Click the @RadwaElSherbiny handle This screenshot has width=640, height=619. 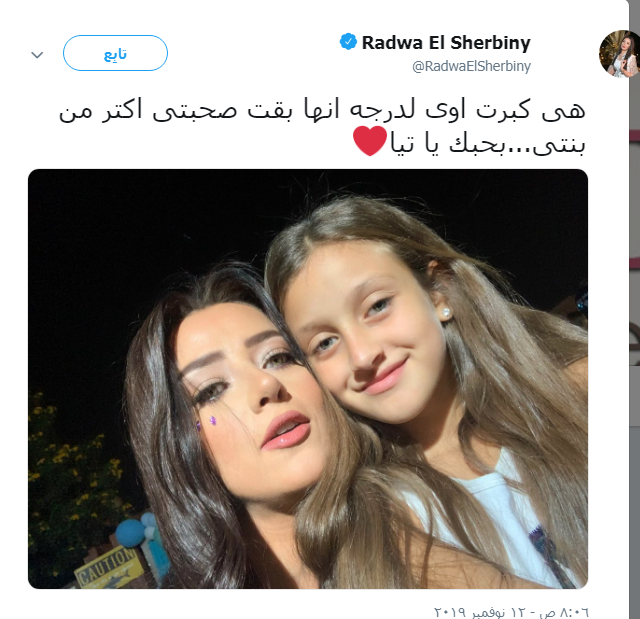pyautogui.click(x=471, y=66)
